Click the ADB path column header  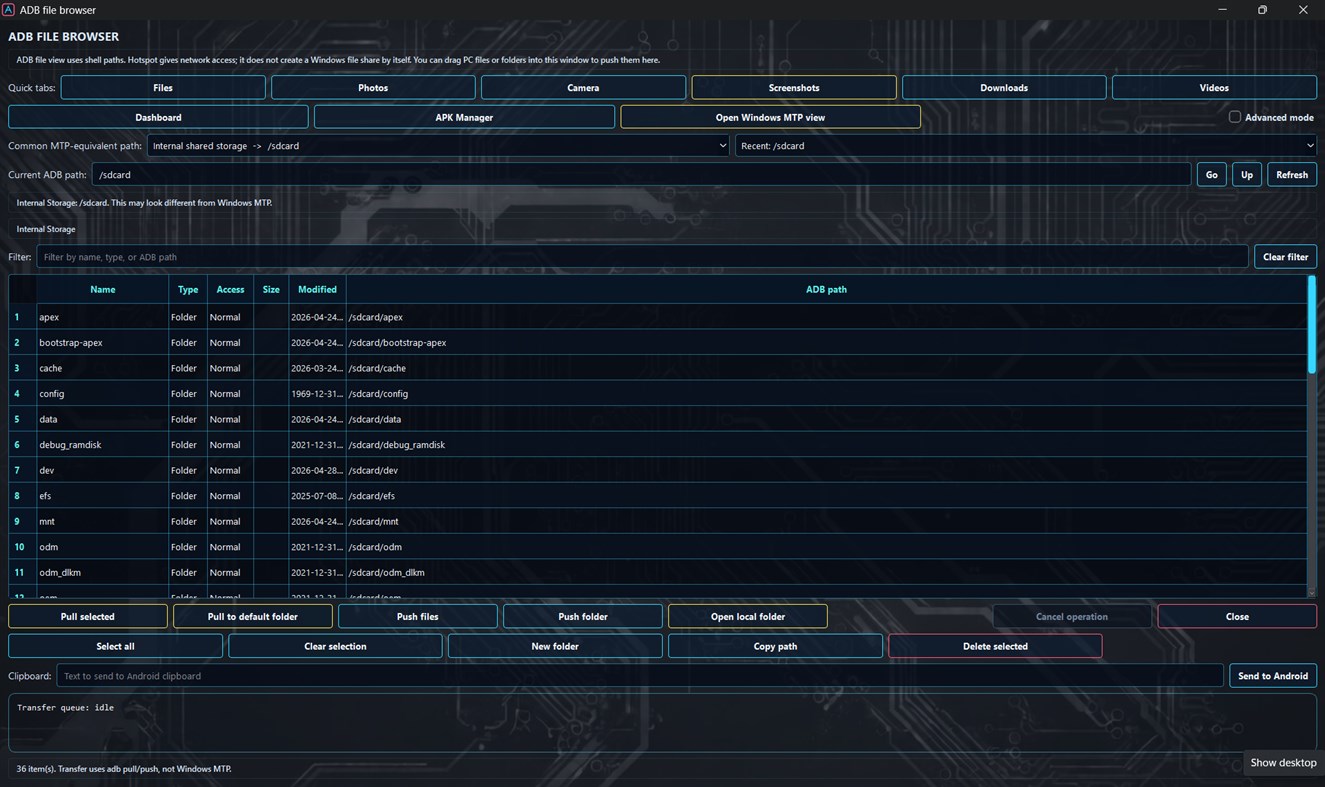click(x=826, y=290)
